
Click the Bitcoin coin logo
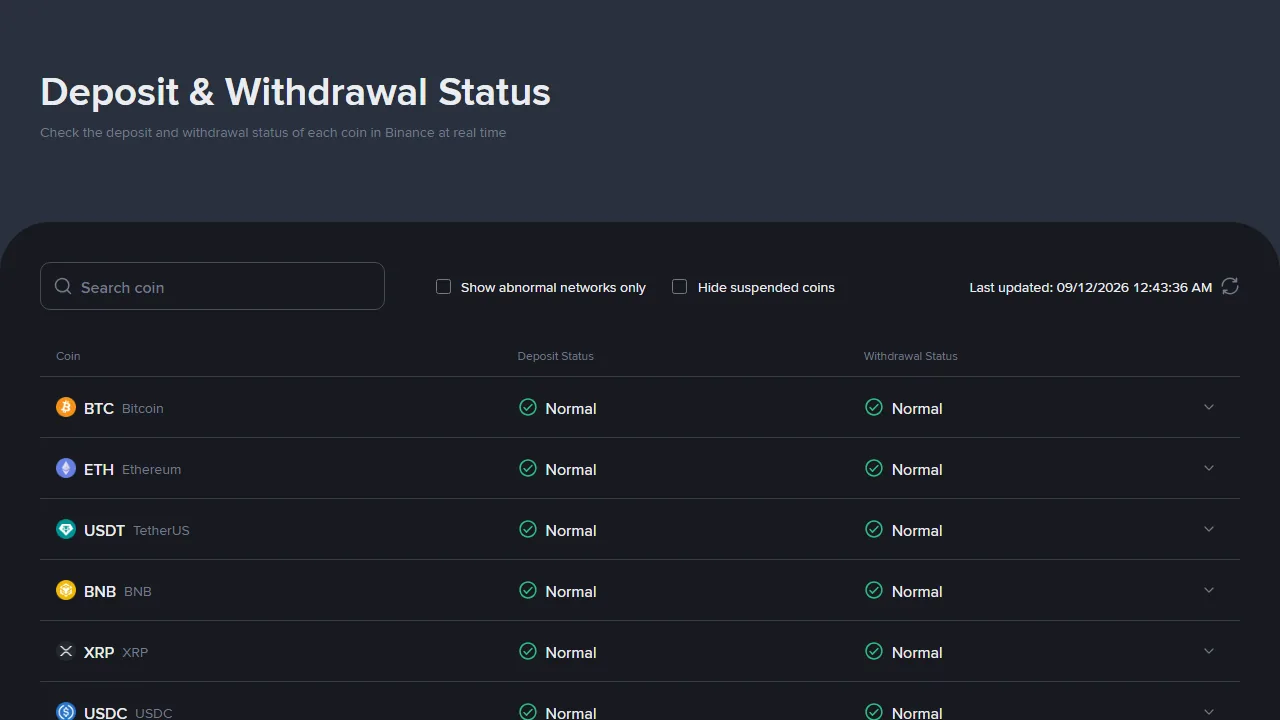point(66,407)
